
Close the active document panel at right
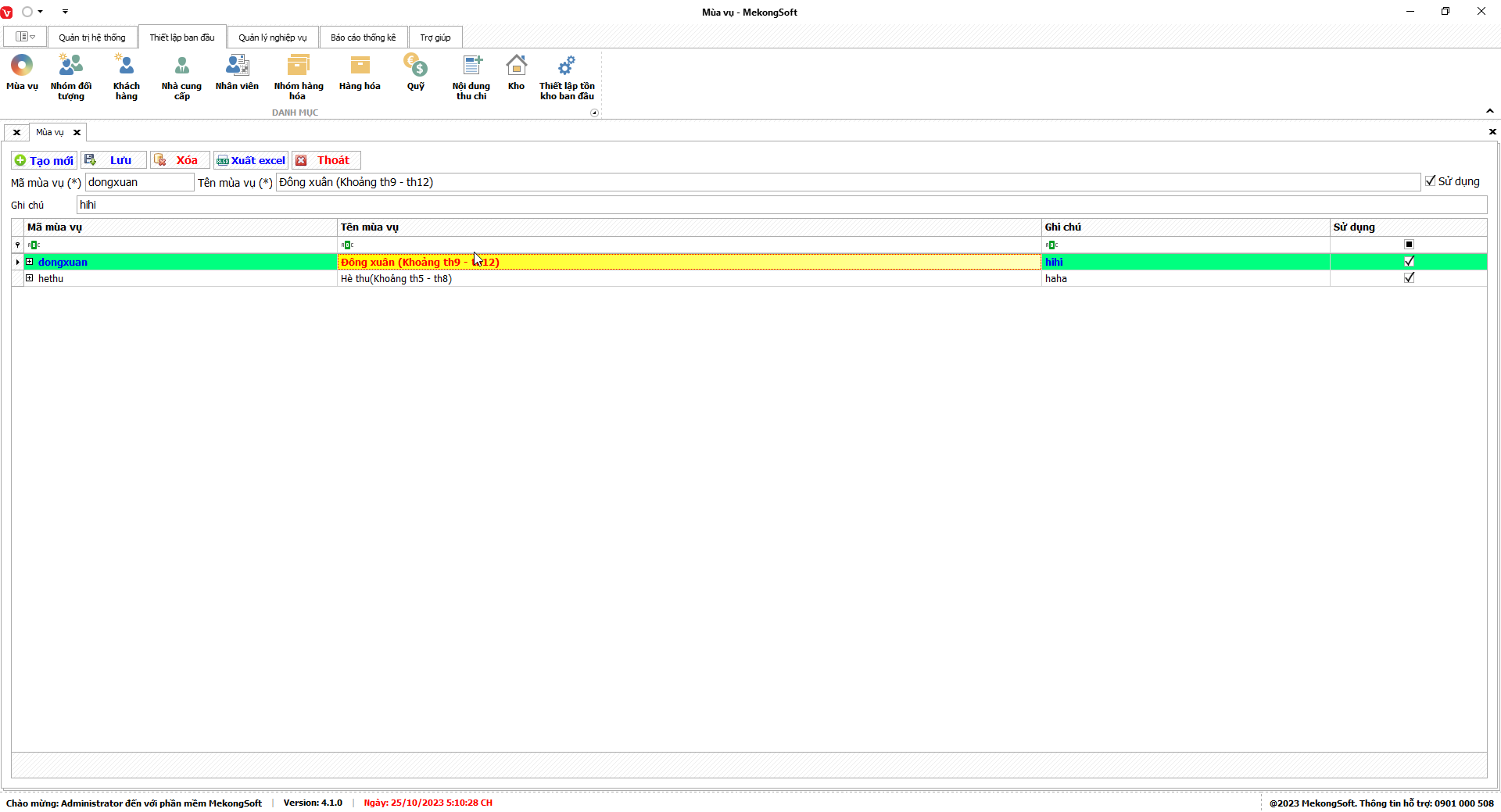click(1492, 132)
